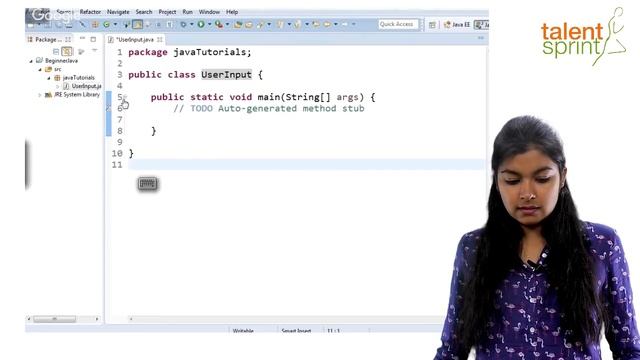Open the Window menu

tap(209, 12)
